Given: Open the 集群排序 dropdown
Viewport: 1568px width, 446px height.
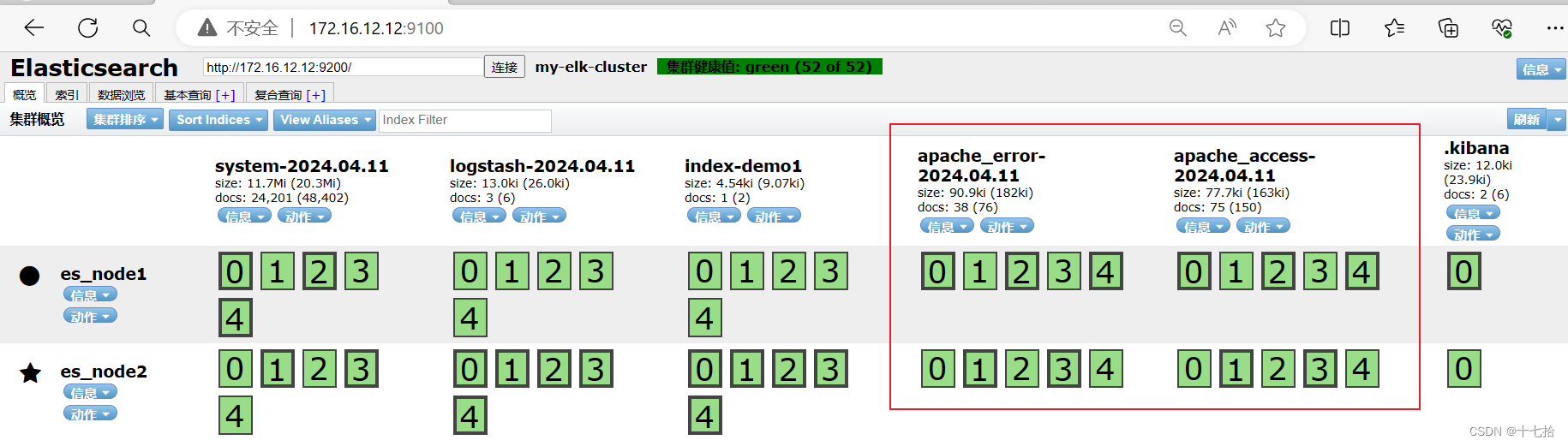Looking at the screenshot, I should (x=125, y=120).
